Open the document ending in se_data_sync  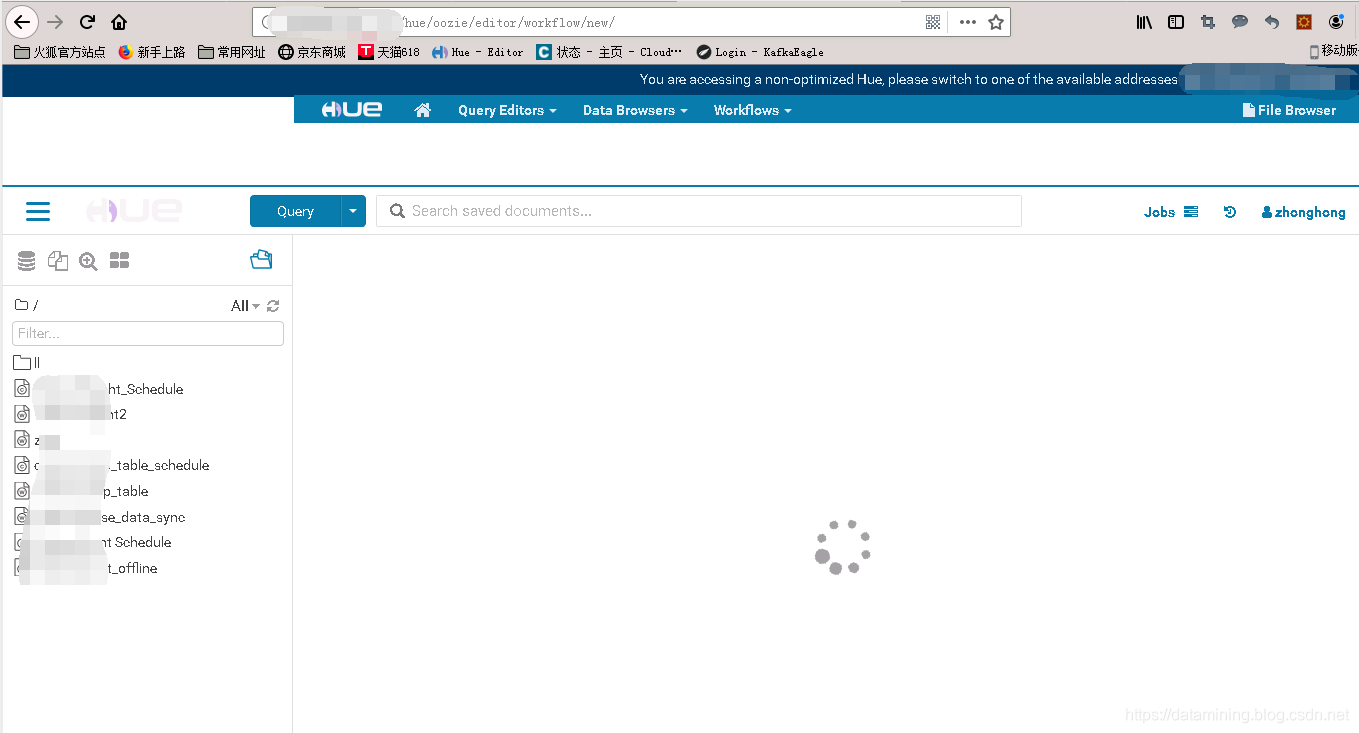tap(100, 517)
